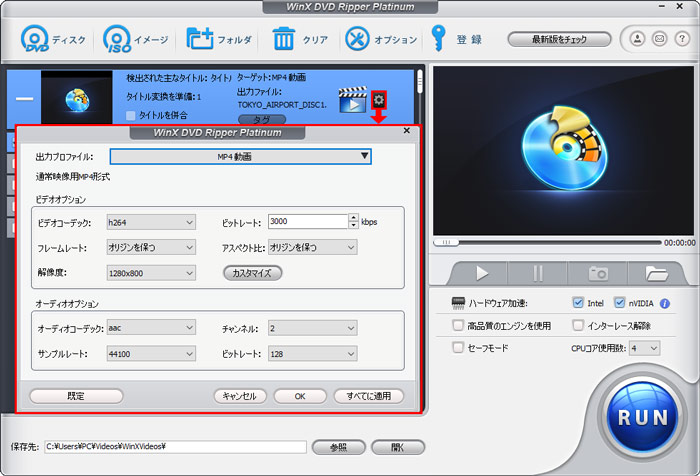This screenshot has height=476, width=700.
Task: Toggle Intel hardware acceleration checkbox
Action: (578, 303)
